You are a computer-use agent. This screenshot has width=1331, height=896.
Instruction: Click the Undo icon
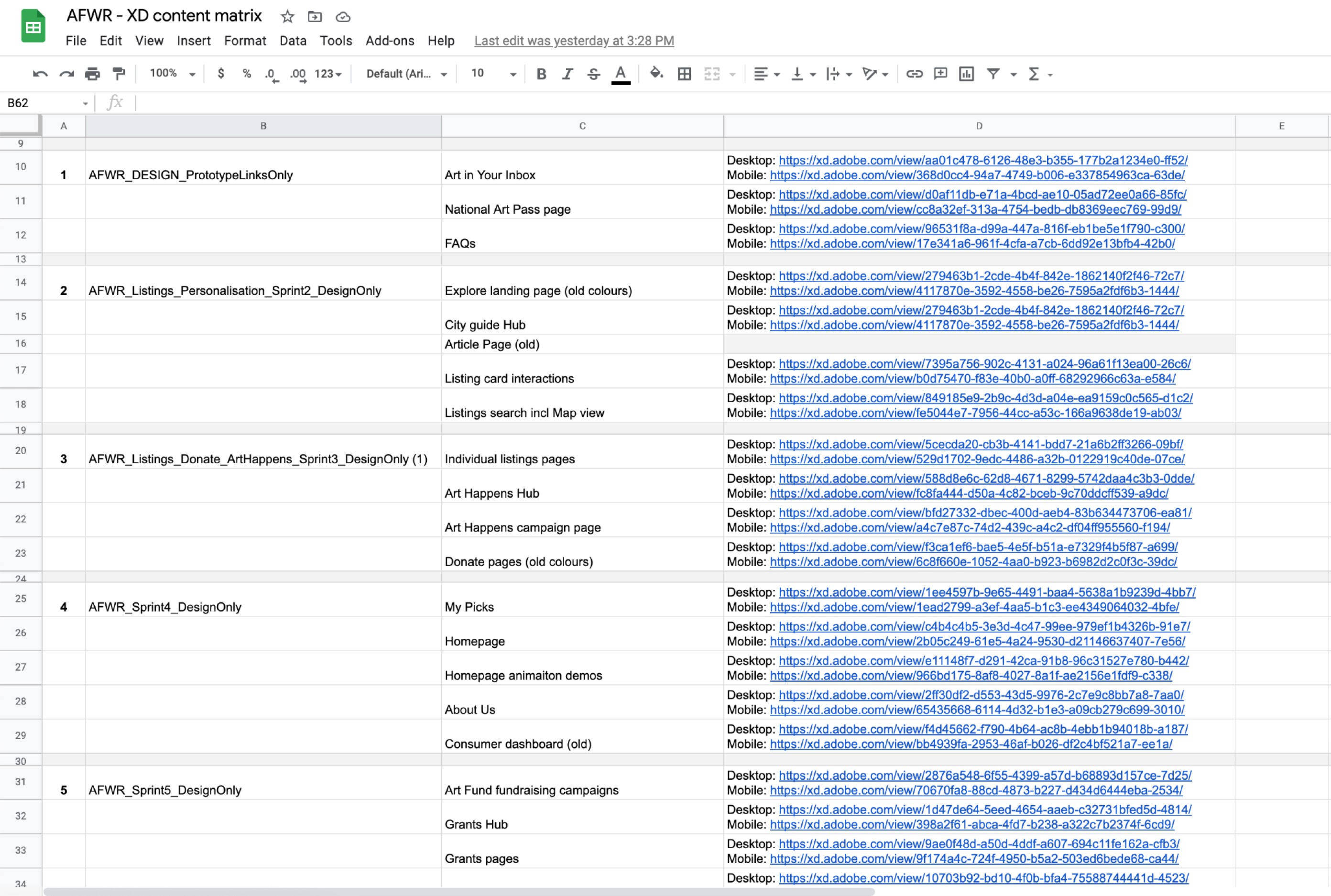coord(40,74)
